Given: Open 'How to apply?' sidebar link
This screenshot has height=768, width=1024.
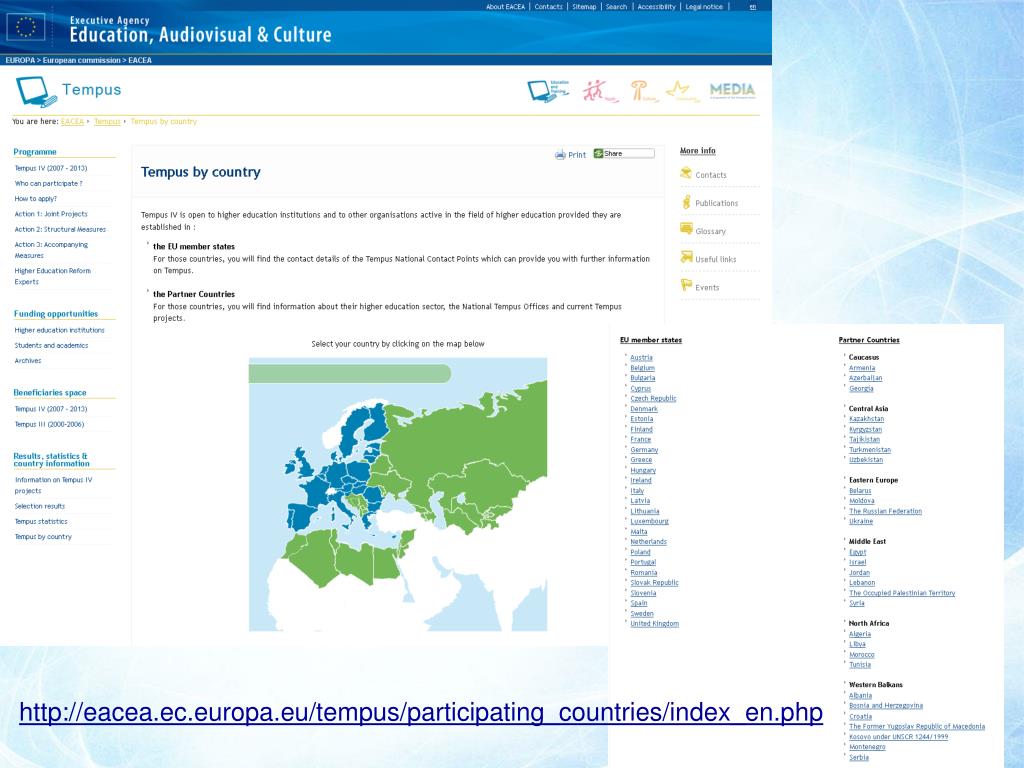Looking at the screenshot, I should coord(36,199).
